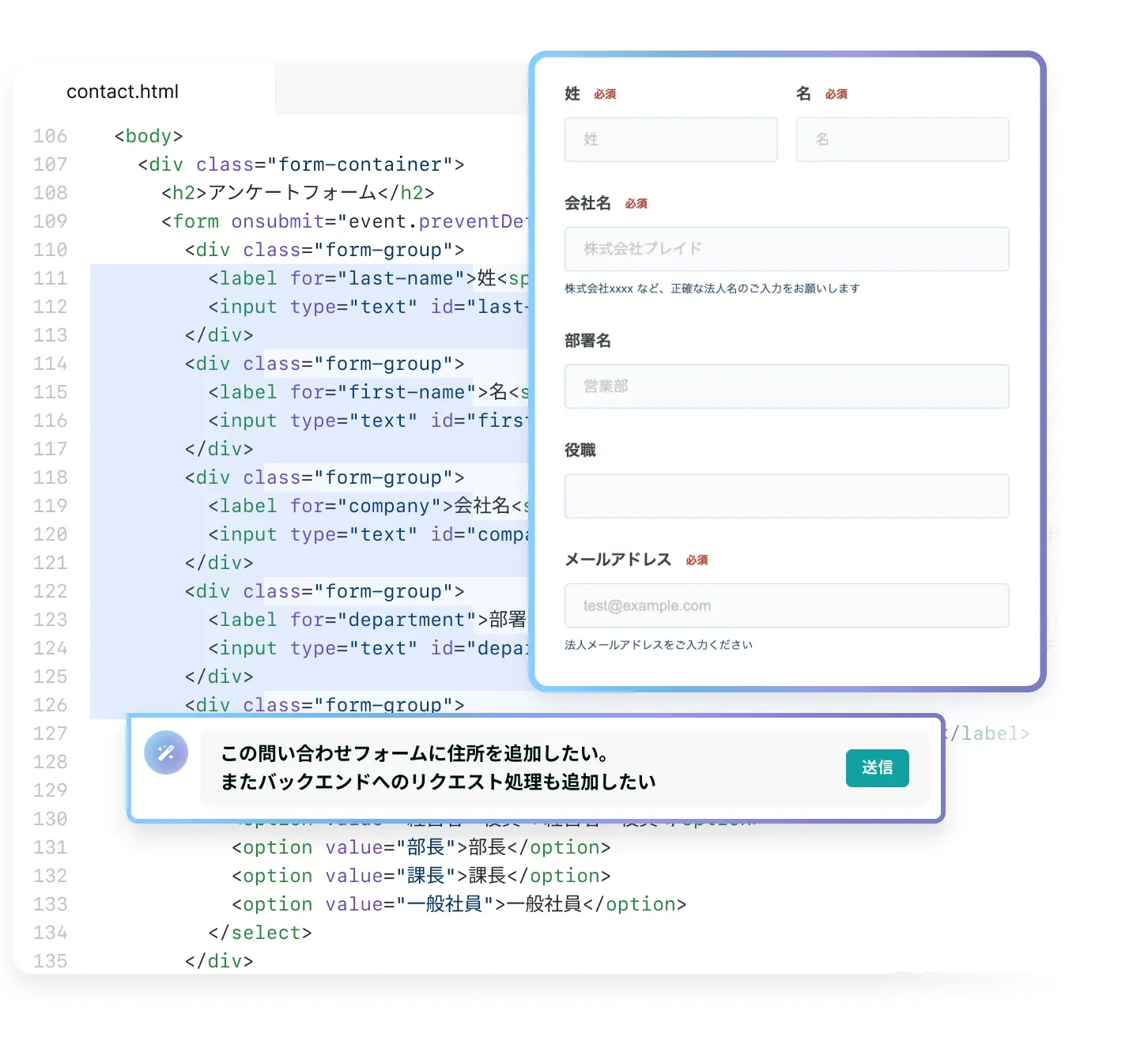This screenshot has width=1148, height=1037.
Task: Focus the 名 first name input field
Action: (x=902, y=140)
